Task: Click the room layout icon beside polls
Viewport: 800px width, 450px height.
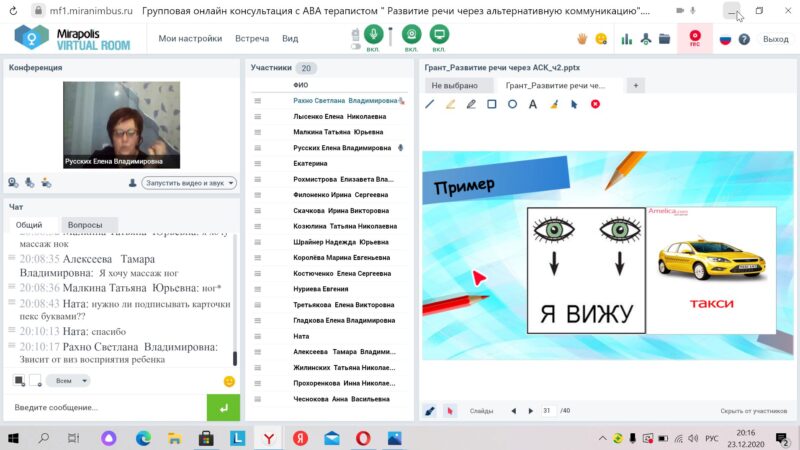Action: [646, 39]
